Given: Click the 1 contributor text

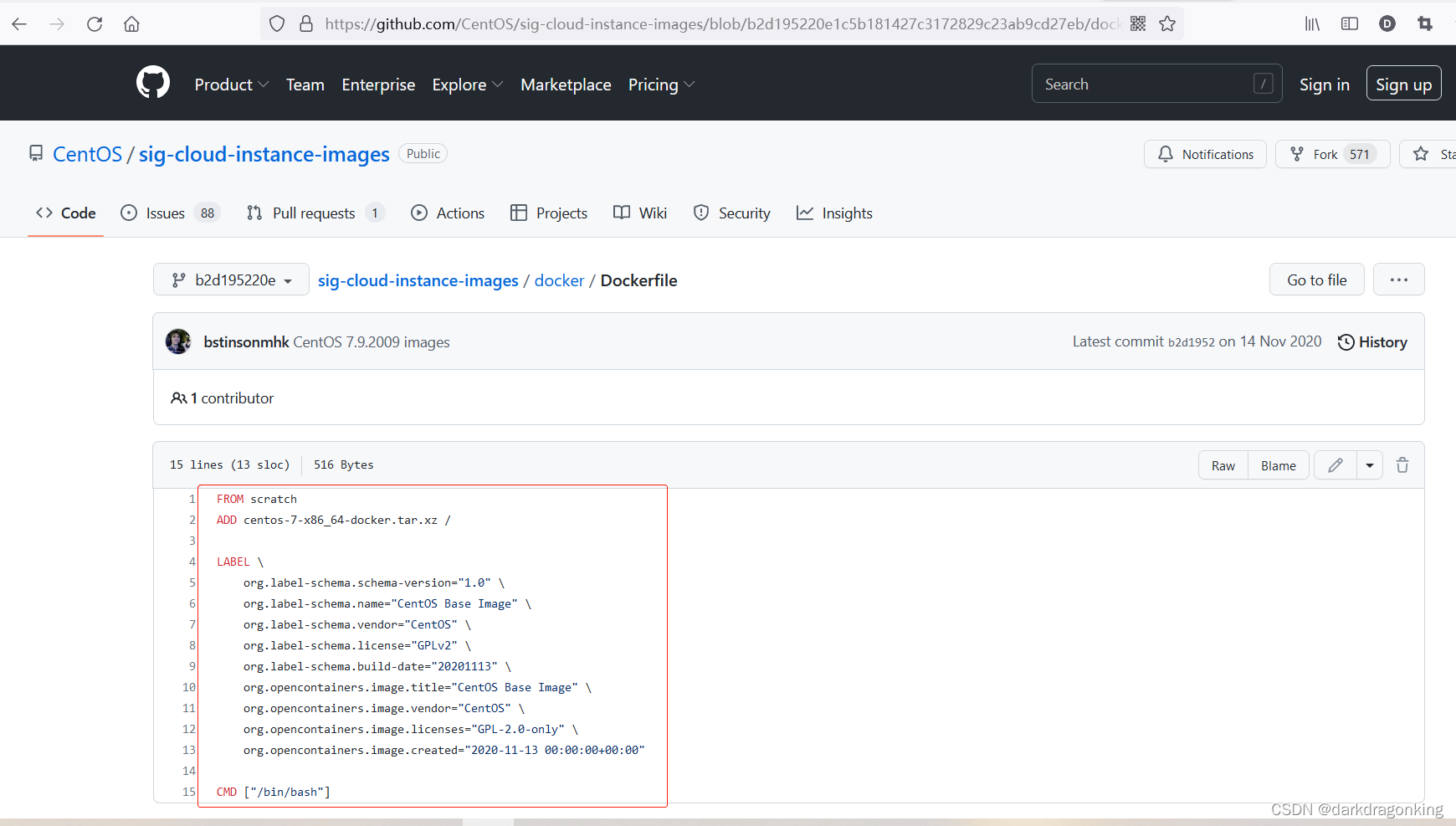Looking at the screenshot, I should pos(232,398).
